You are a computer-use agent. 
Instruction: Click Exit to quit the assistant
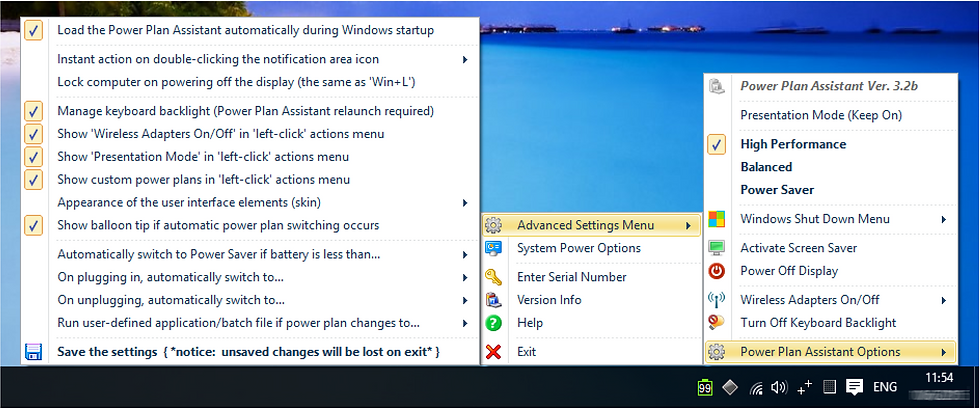526,351
